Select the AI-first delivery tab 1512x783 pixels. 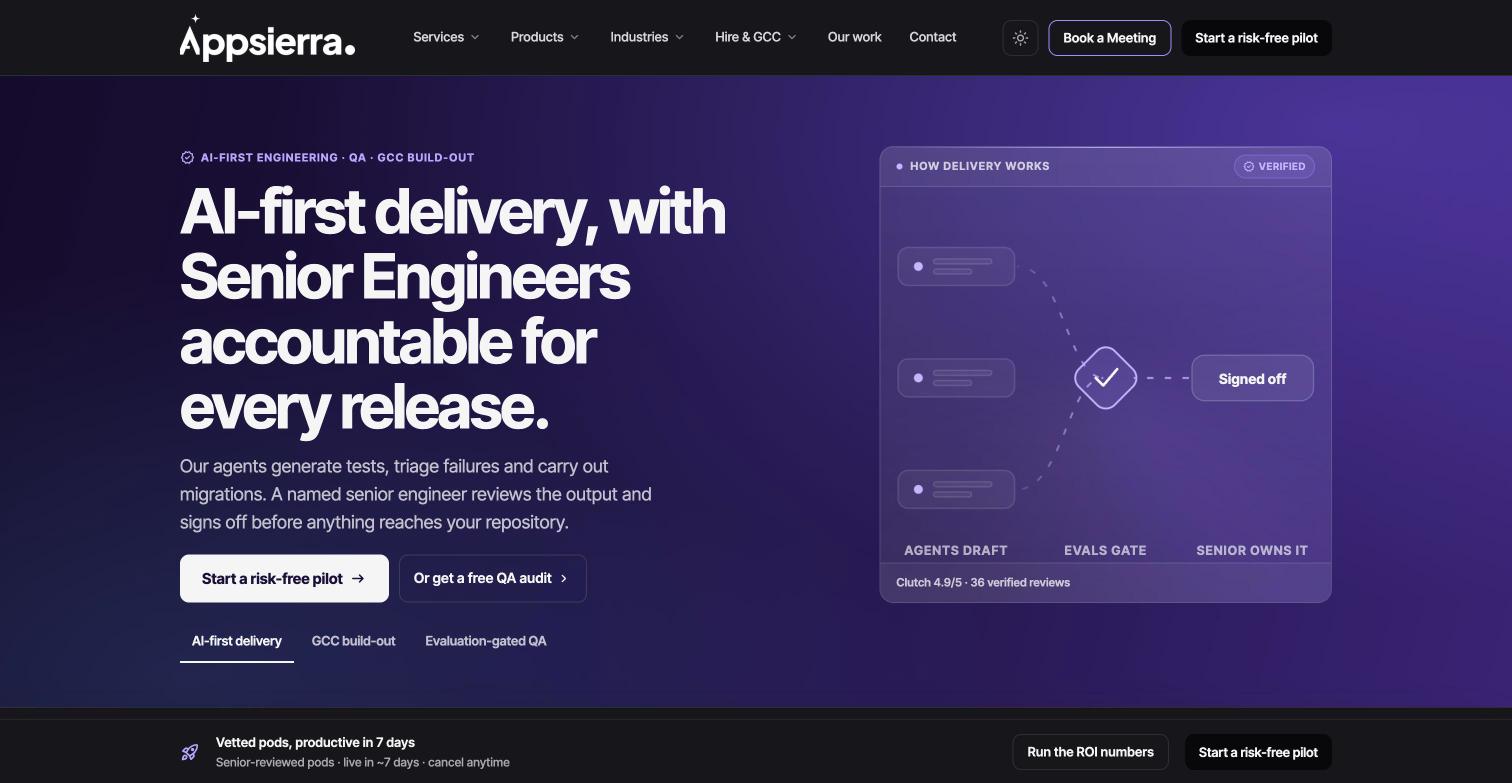pyautogui.click(x=237, y=641)
